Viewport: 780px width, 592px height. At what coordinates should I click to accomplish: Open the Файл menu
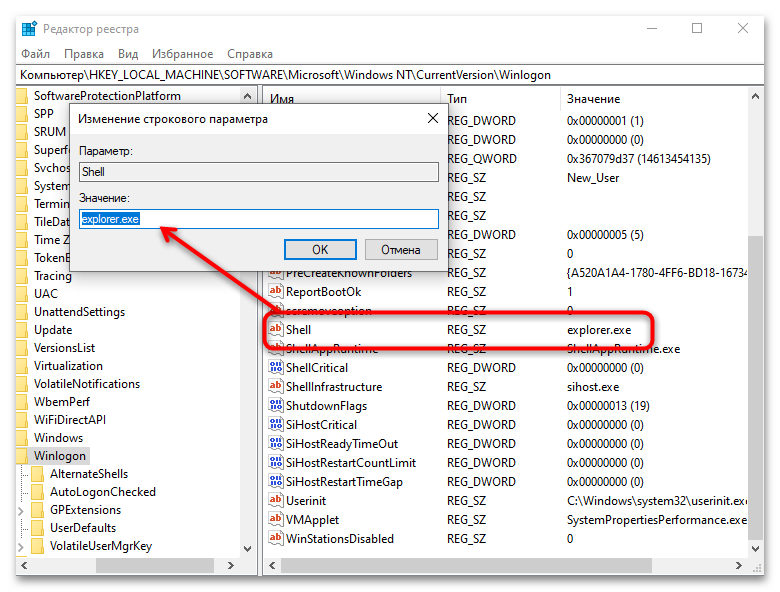35,54
